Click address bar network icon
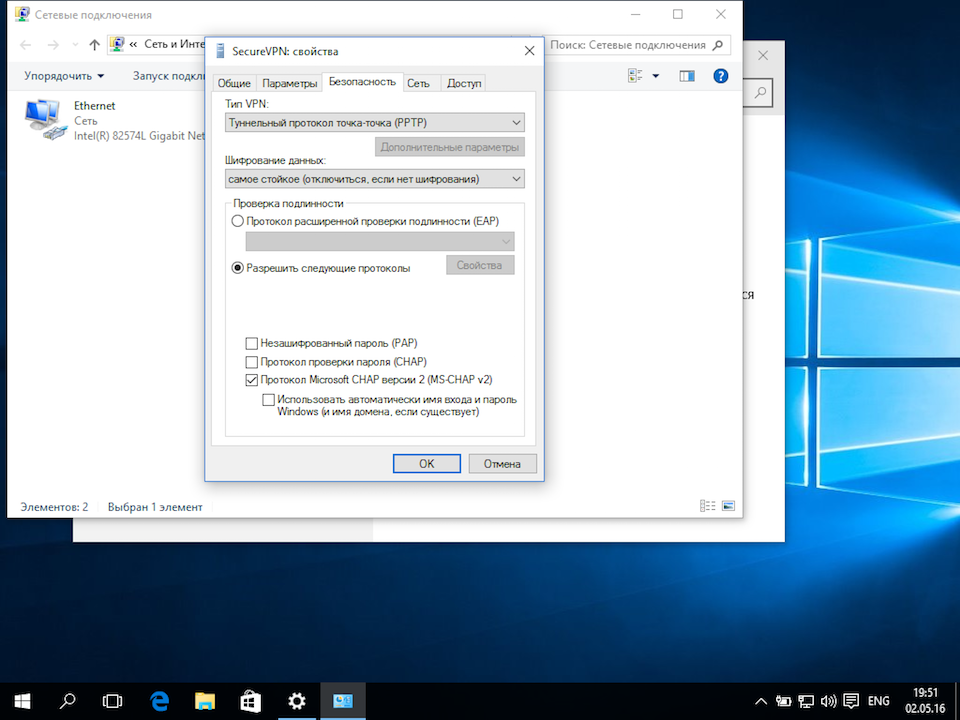960x720 pixels. point(117,44)
